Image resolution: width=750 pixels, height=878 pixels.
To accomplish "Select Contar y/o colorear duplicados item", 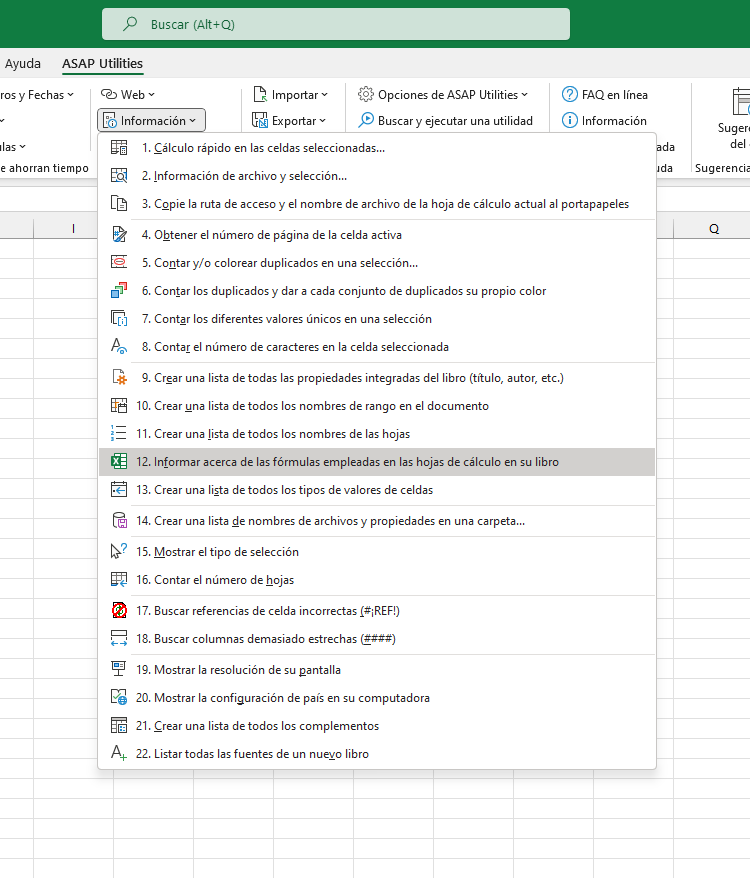I will coord(377,263).
